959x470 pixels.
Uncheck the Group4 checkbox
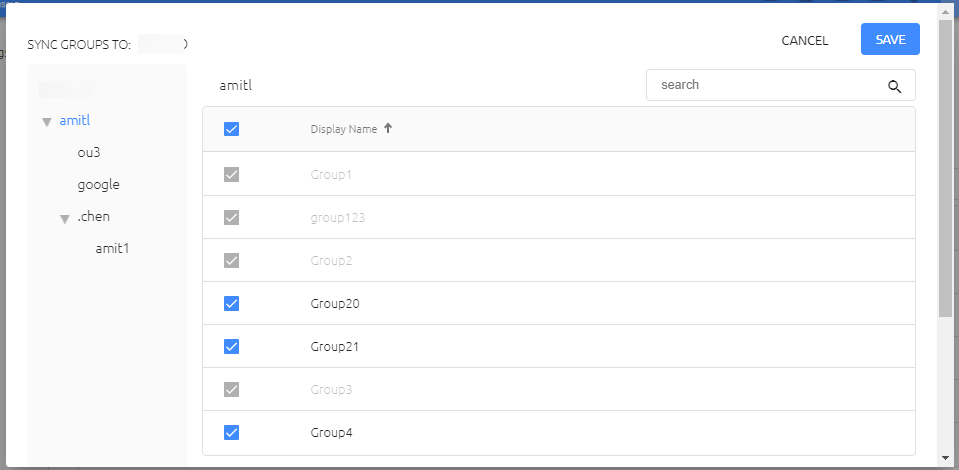[x=231, y=433]
